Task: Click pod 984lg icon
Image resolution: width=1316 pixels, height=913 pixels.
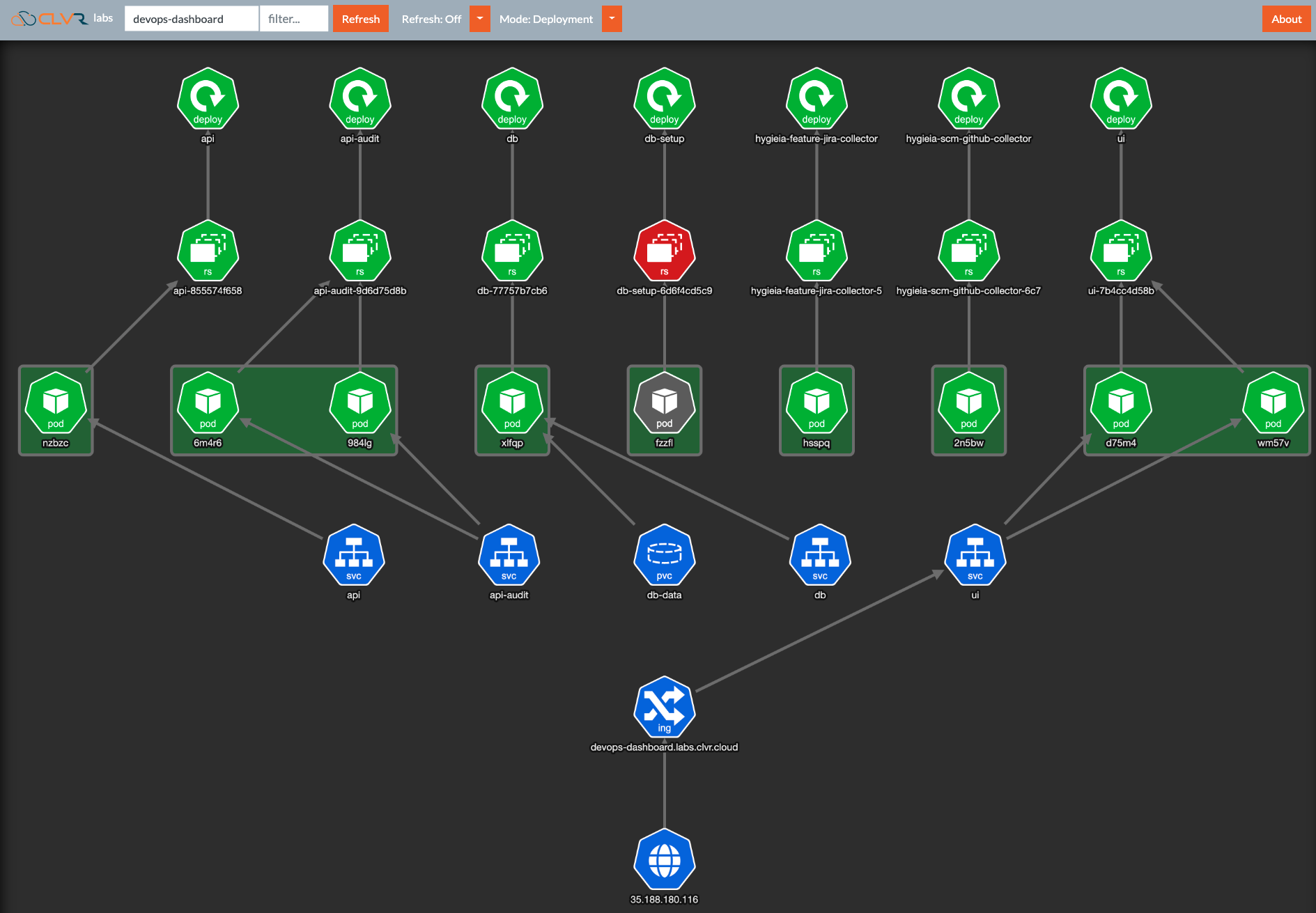Action: [360, 403]
